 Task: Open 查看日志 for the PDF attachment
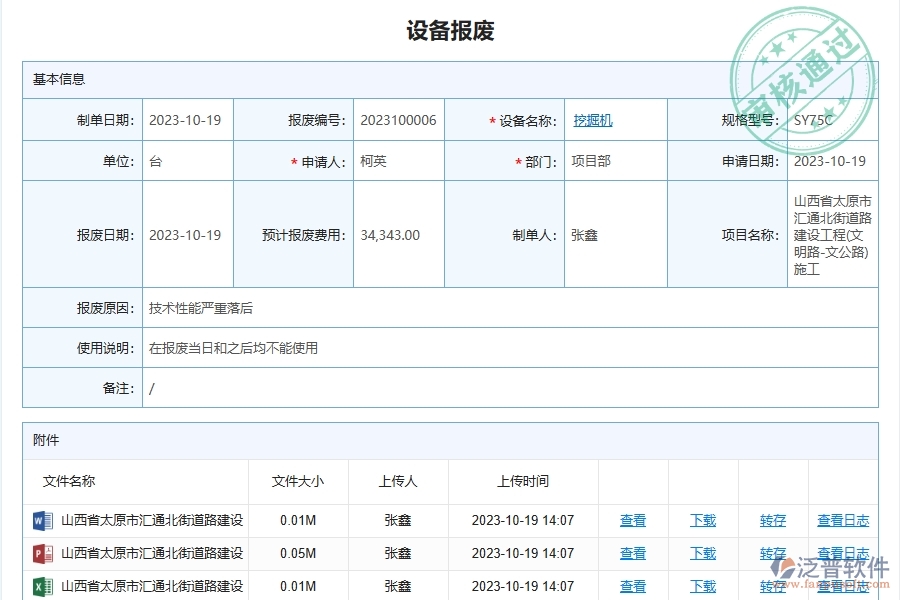click(x=845, y=553)
